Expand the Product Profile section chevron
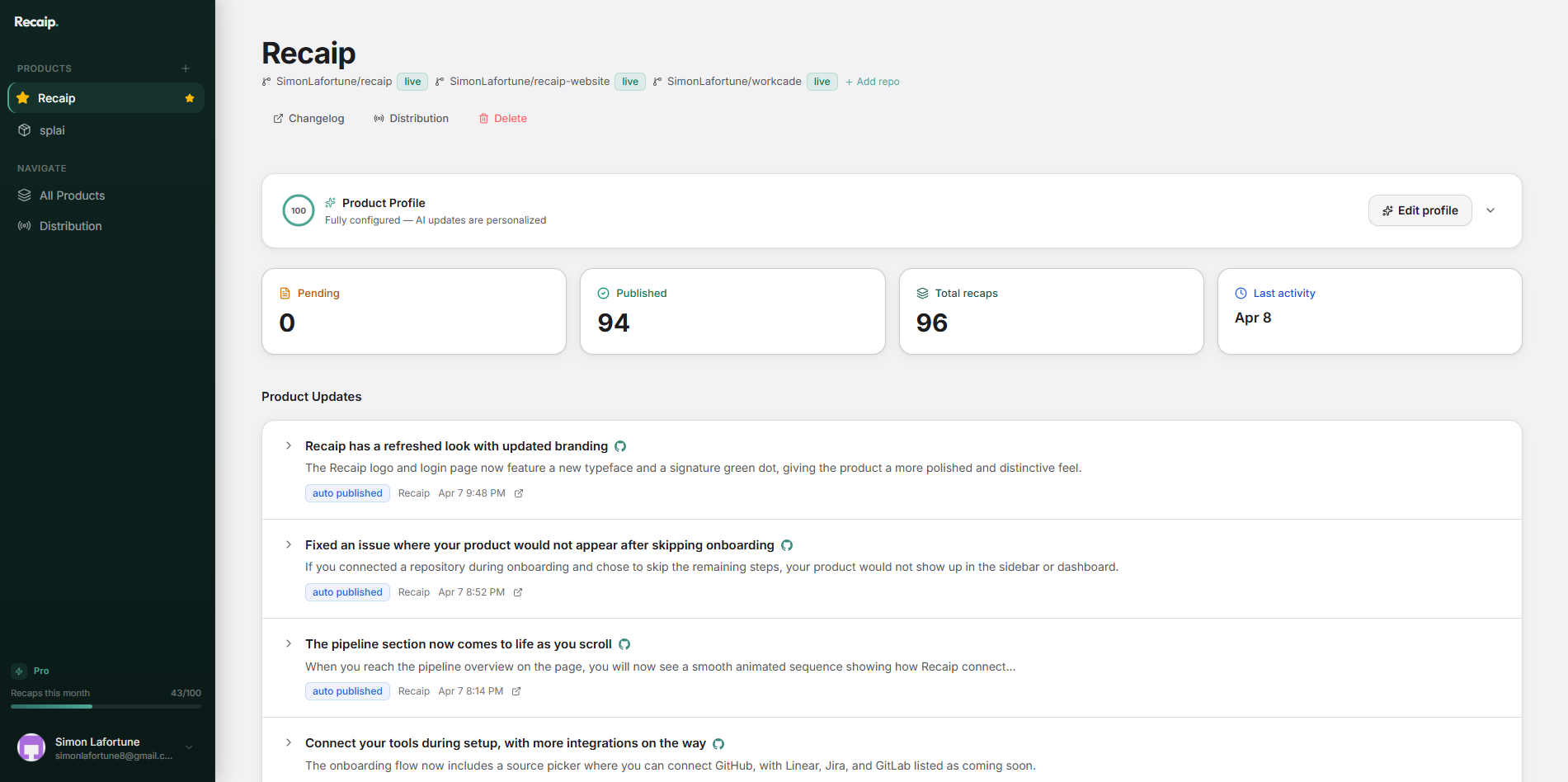 1490,210
